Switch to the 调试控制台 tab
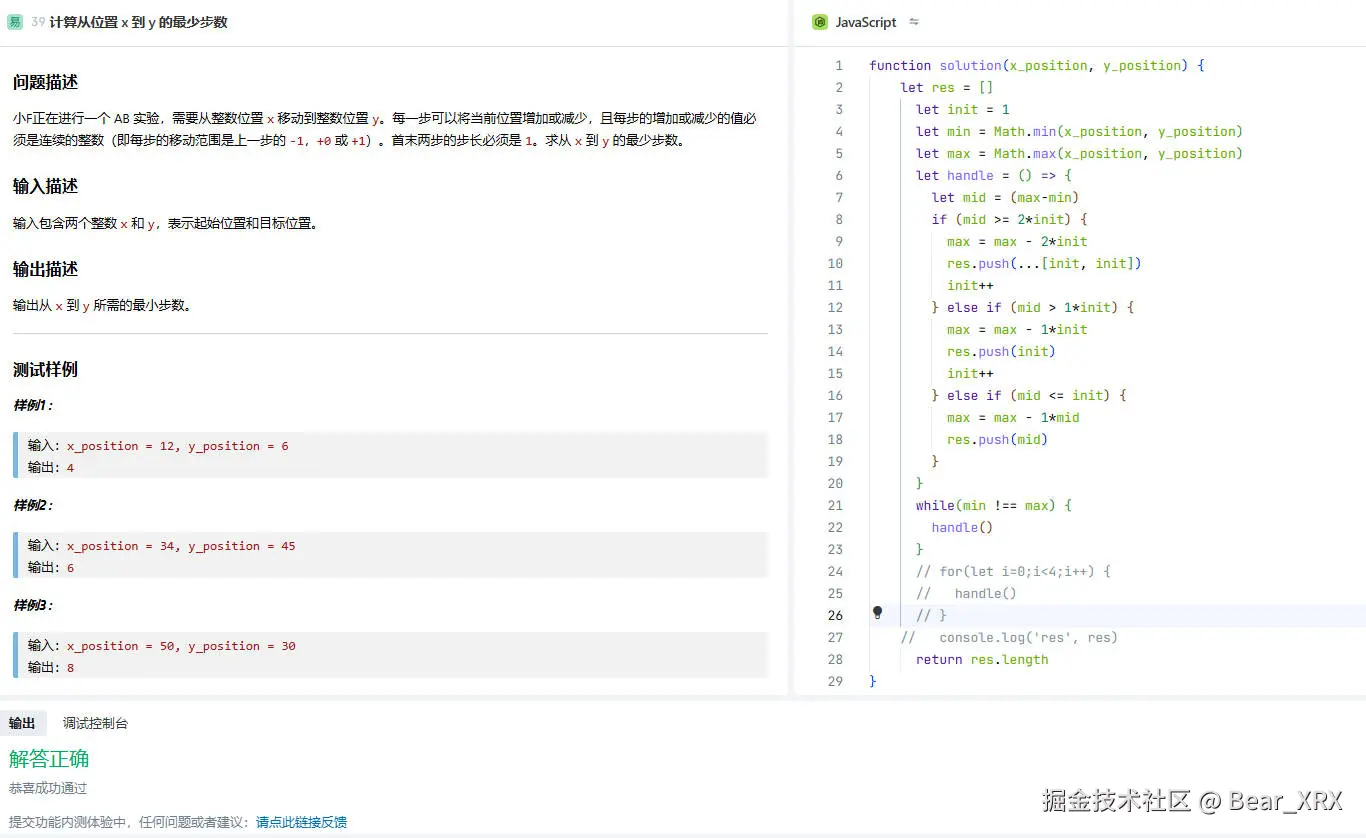 point(95,723)
